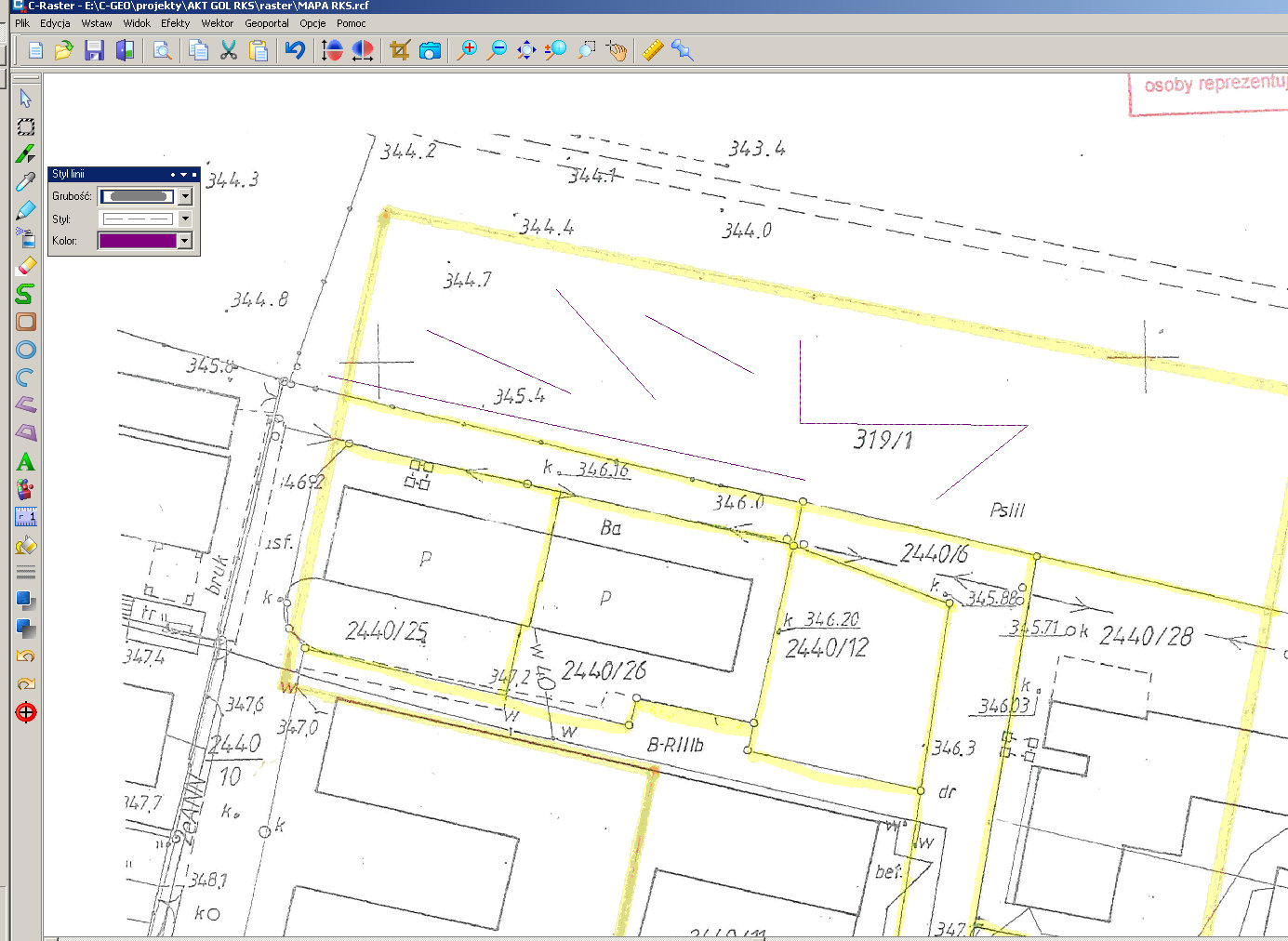This screenshot has height=941, width=1288.
Task: Select the paint bucket fill tool
Action: 26,545
